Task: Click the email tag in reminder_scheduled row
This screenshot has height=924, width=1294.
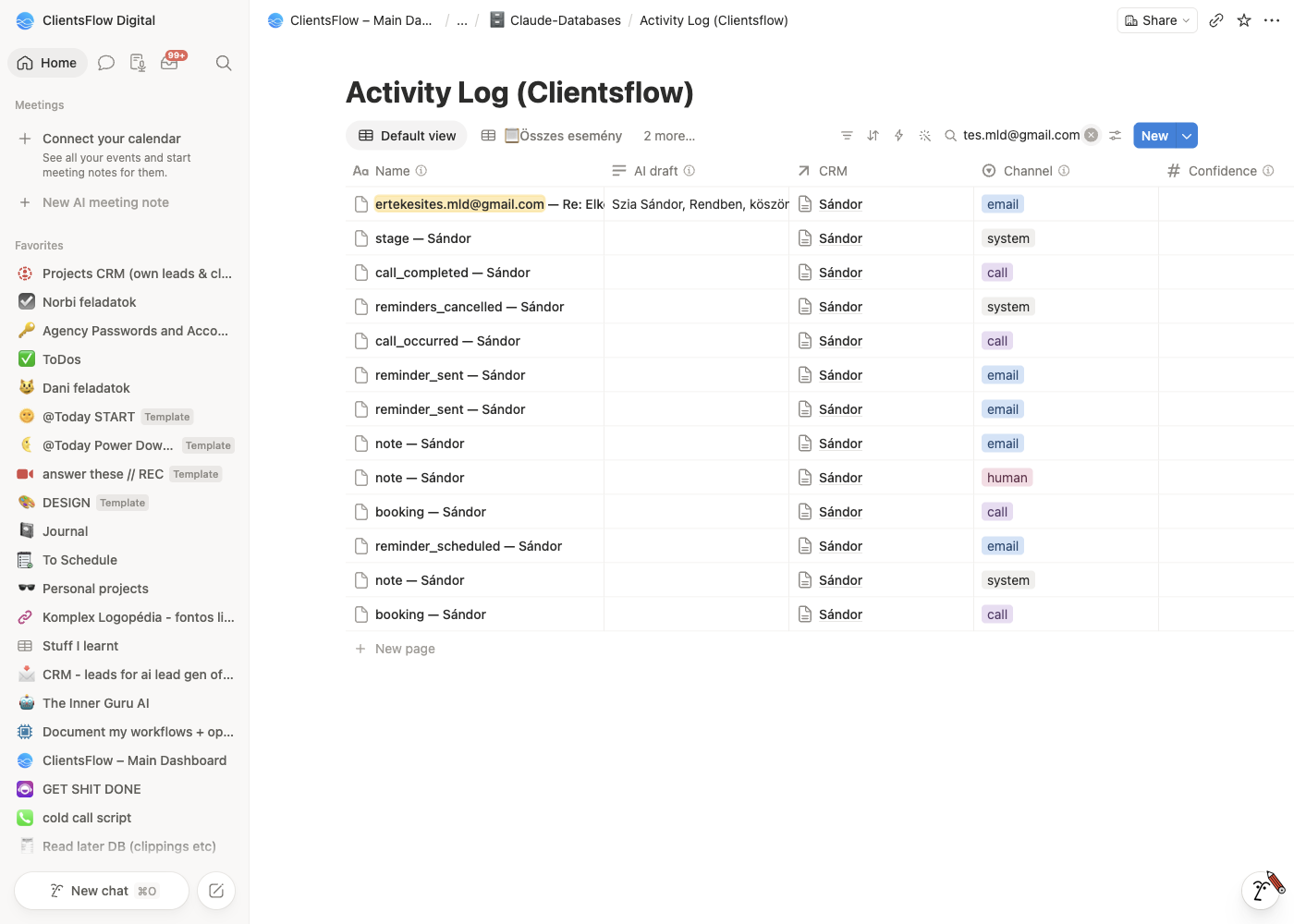Action: pos(1003,546)
